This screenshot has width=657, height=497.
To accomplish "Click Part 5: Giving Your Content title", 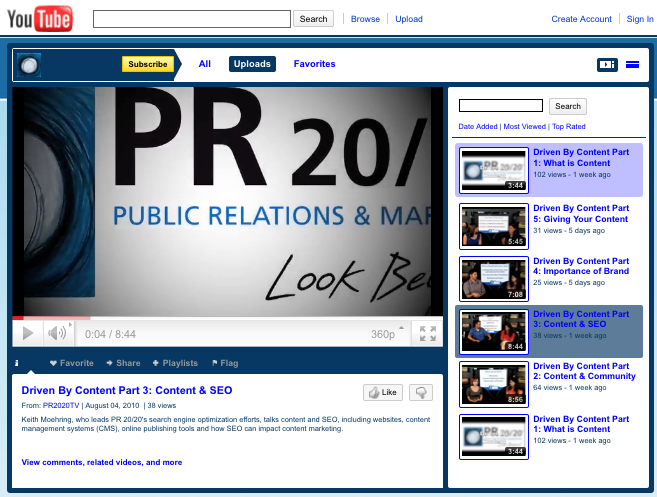I will click(x=581, y=213).
